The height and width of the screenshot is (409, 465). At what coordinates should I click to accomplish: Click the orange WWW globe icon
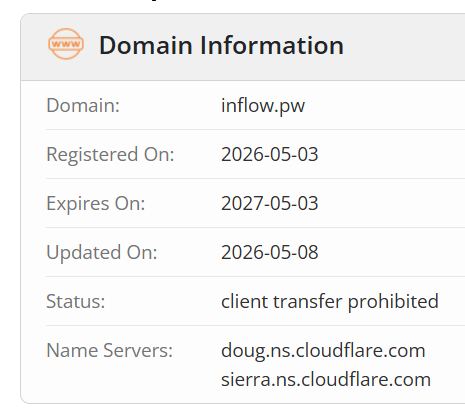(x=66, y=44)
